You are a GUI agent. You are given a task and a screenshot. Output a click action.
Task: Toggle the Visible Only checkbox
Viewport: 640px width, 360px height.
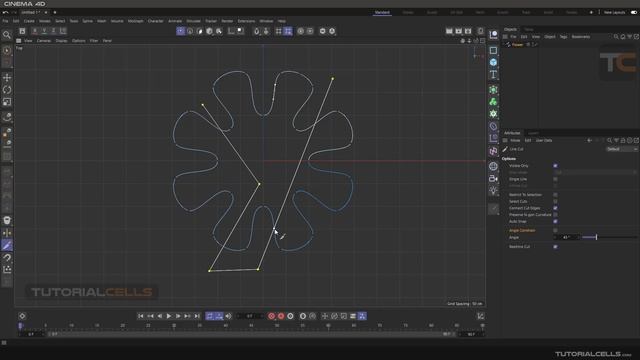pyautogui.click(x=555, y=166)
